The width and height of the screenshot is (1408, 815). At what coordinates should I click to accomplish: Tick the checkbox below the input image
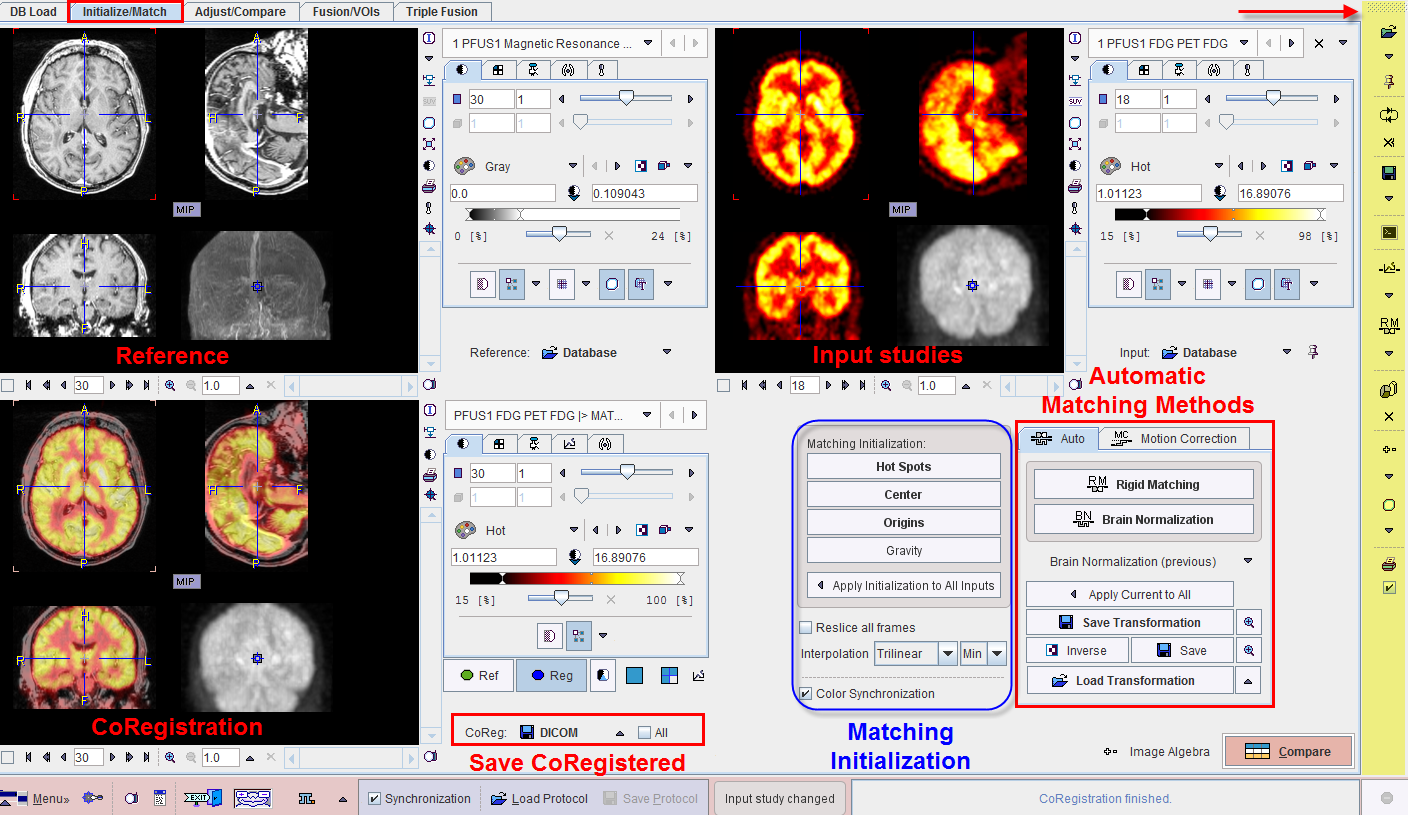[x=723, y=386]
